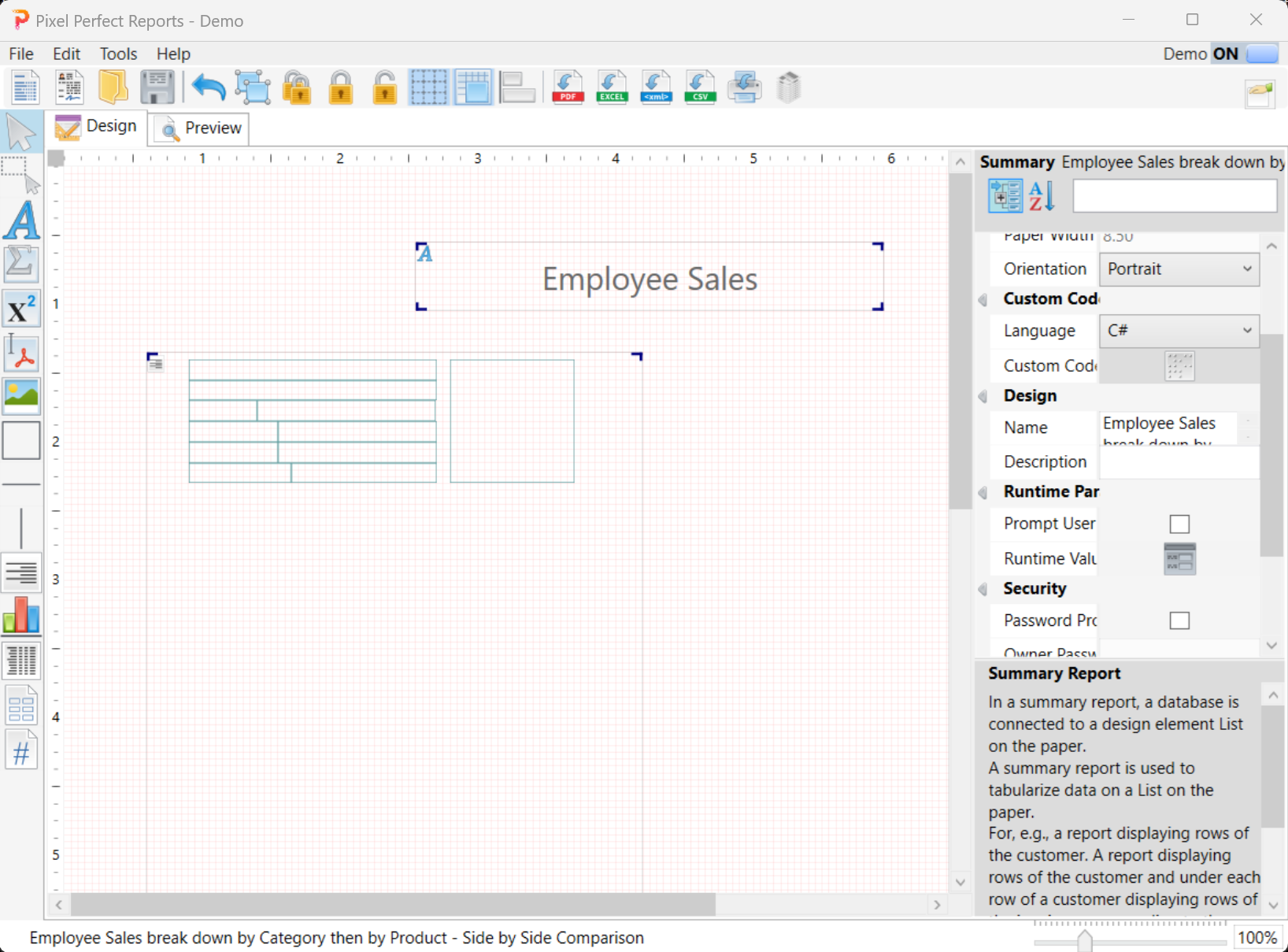Export the report to PDF
The width and height of the screenshot is (1288, 952).
pyautogui.click(x=568, y=87)
